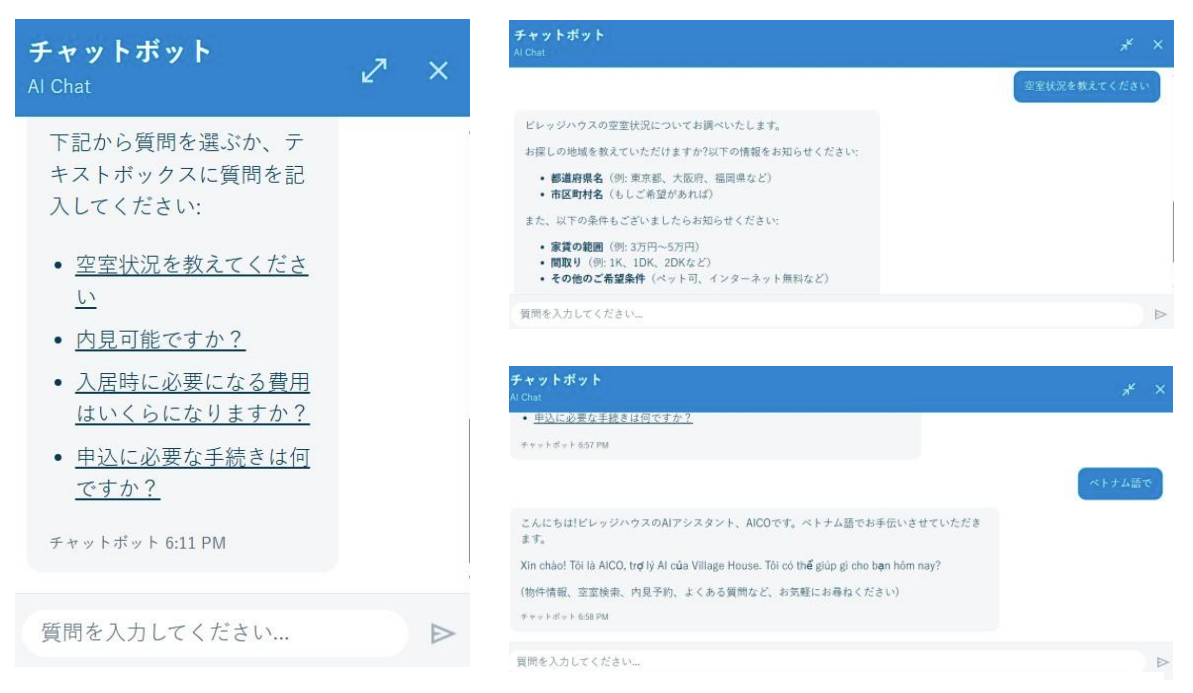
Task: Focus the top-right chat input field
Action: 827,313
